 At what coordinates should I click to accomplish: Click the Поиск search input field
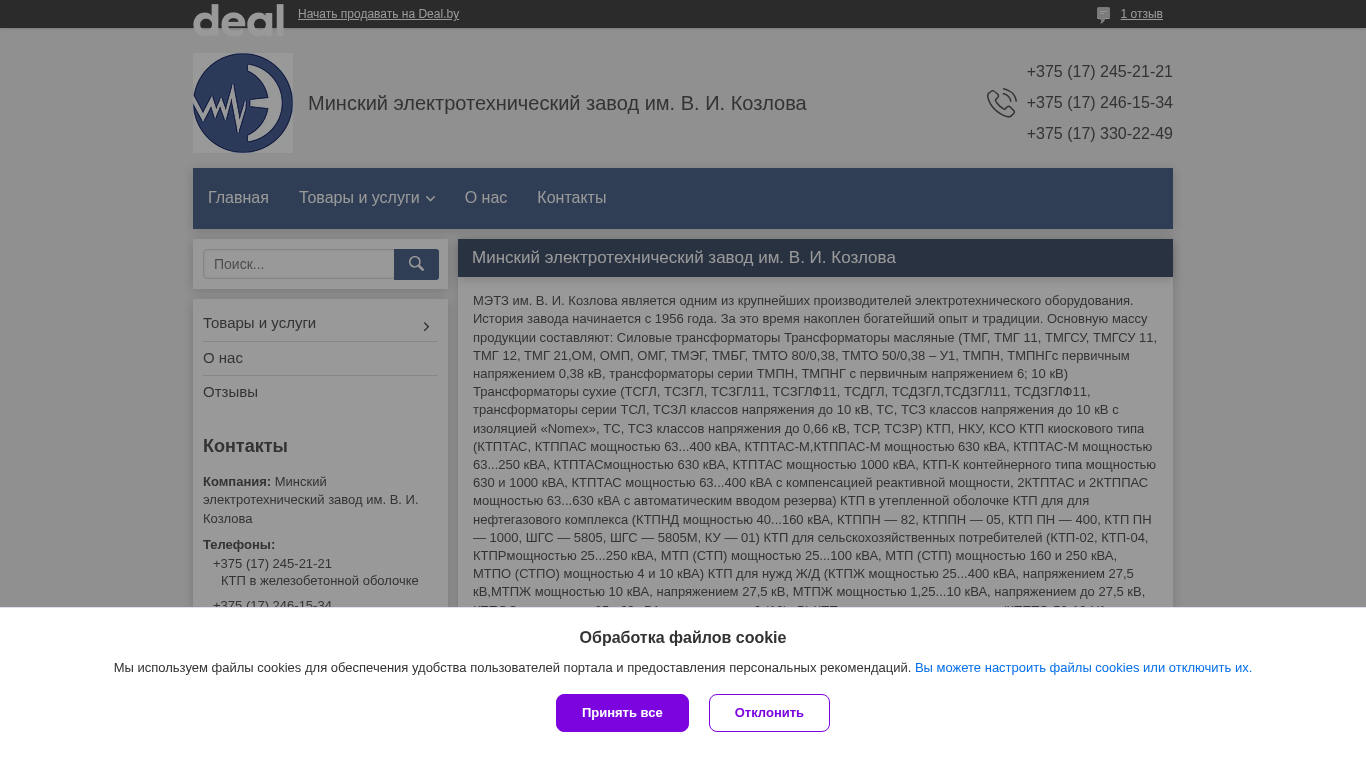[x=299, y=264]
